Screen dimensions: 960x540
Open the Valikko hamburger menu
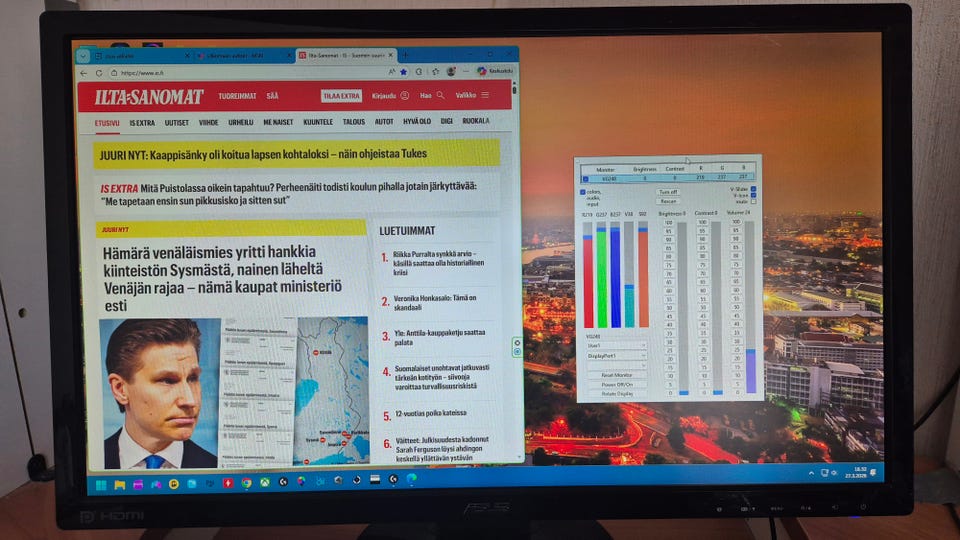pyautogui.click(x=485, y=95)
